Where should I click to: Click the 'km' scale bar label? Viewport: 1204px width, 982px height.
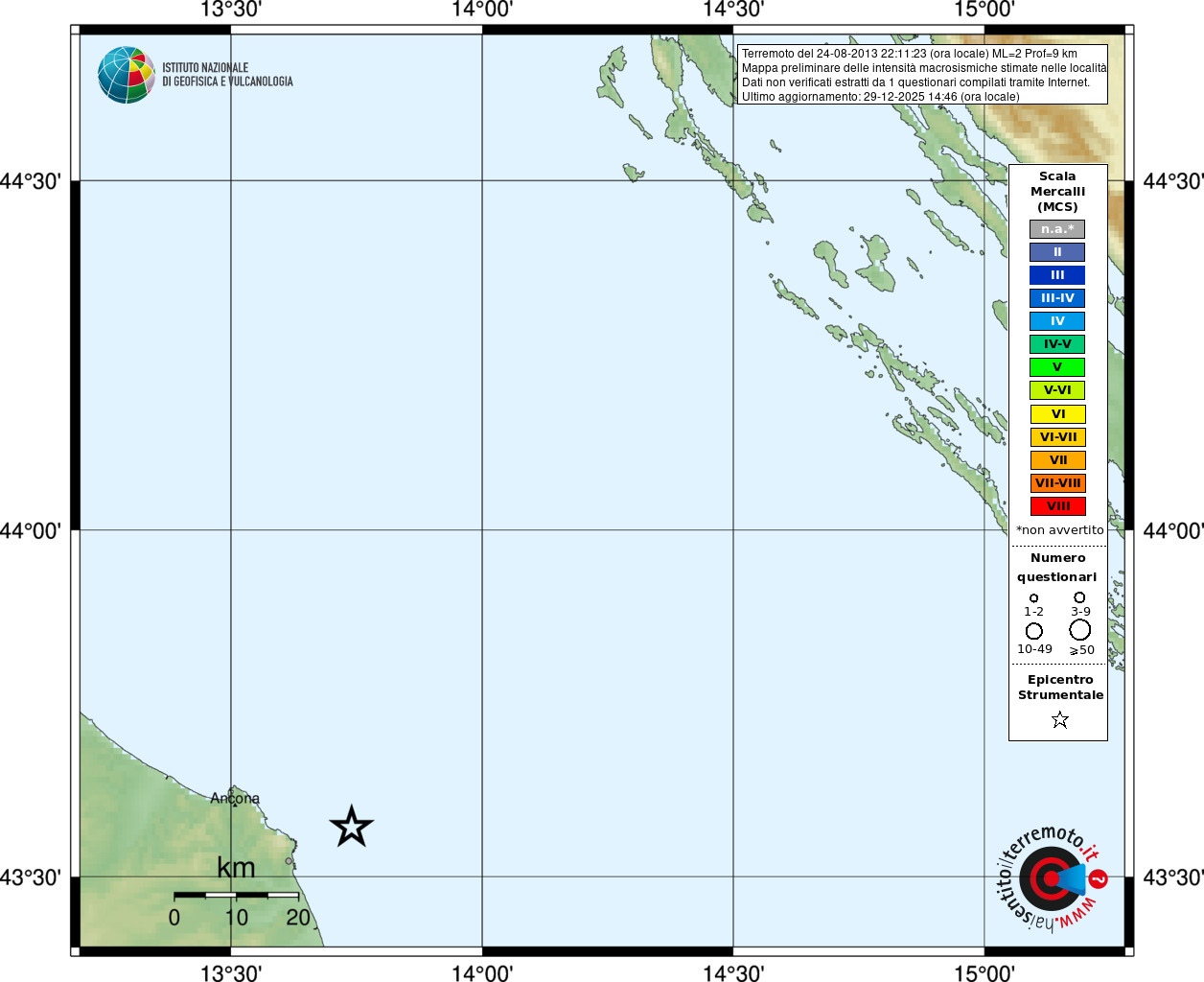pos(236,868)
